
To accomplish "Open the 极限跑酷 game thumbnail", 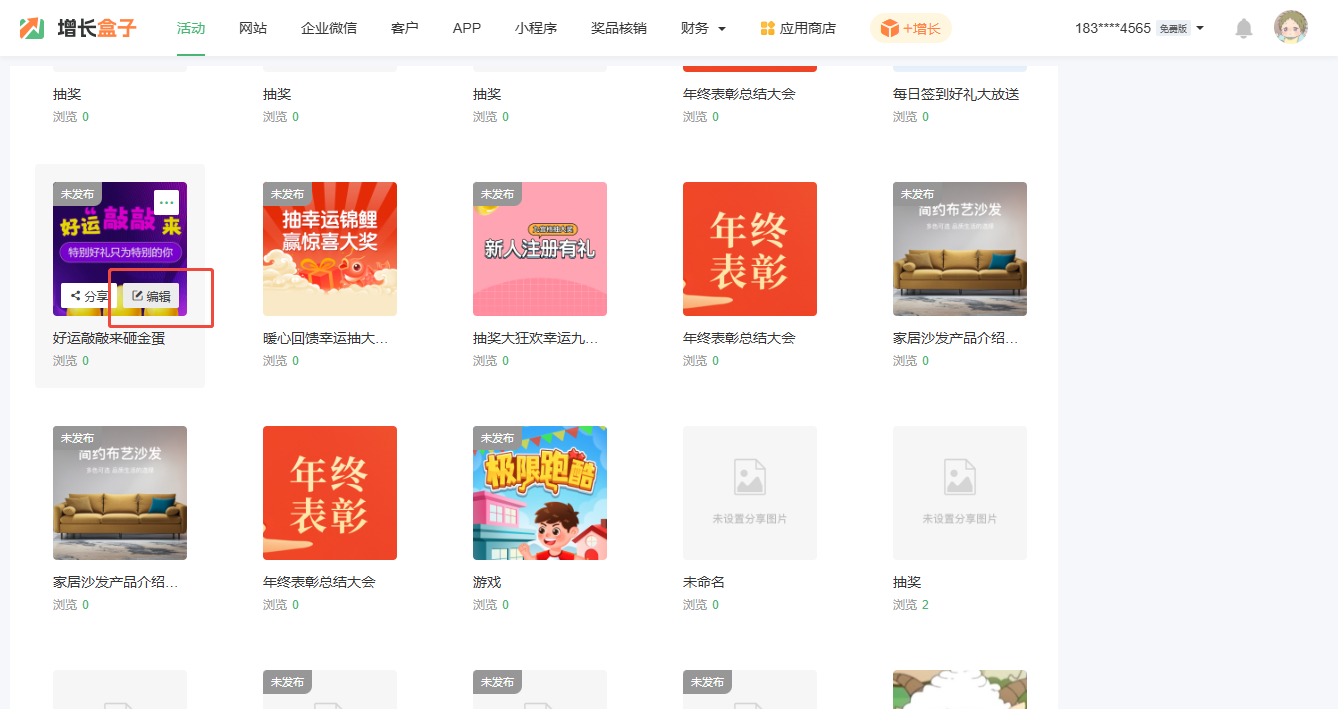I will [540, 493].
